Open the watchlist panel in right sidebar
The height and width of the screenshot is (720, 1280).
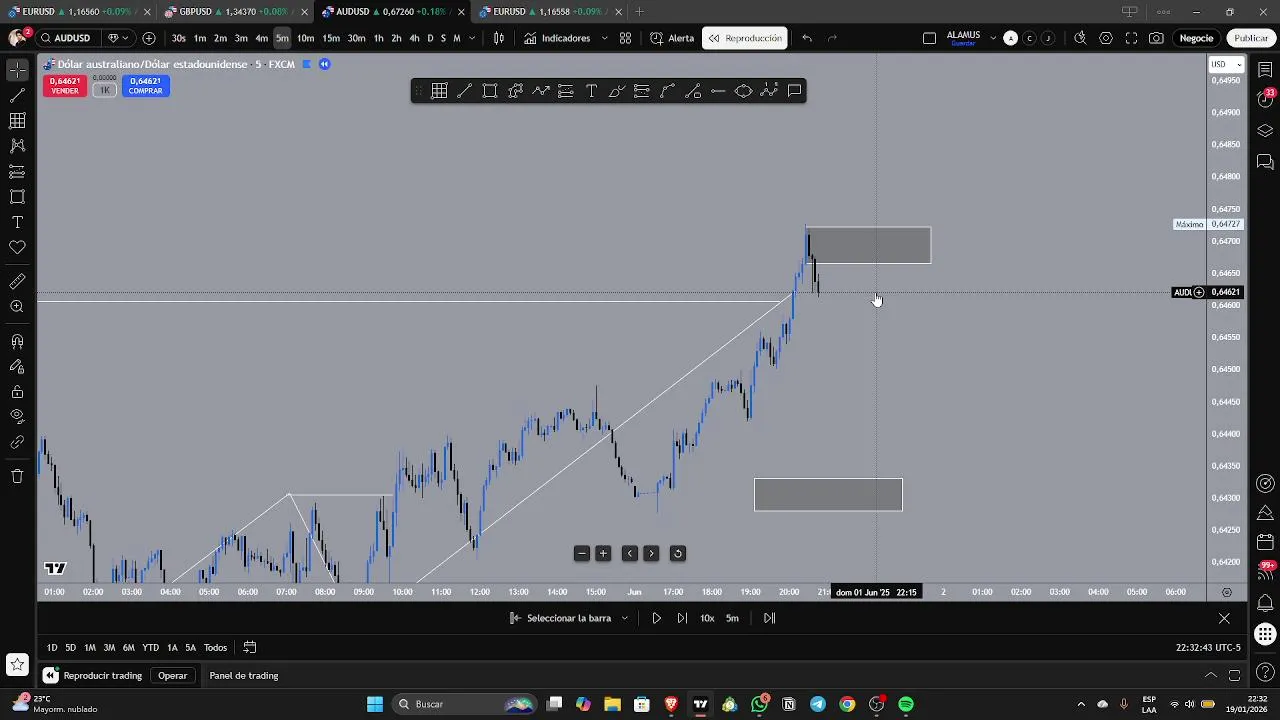1265,70
